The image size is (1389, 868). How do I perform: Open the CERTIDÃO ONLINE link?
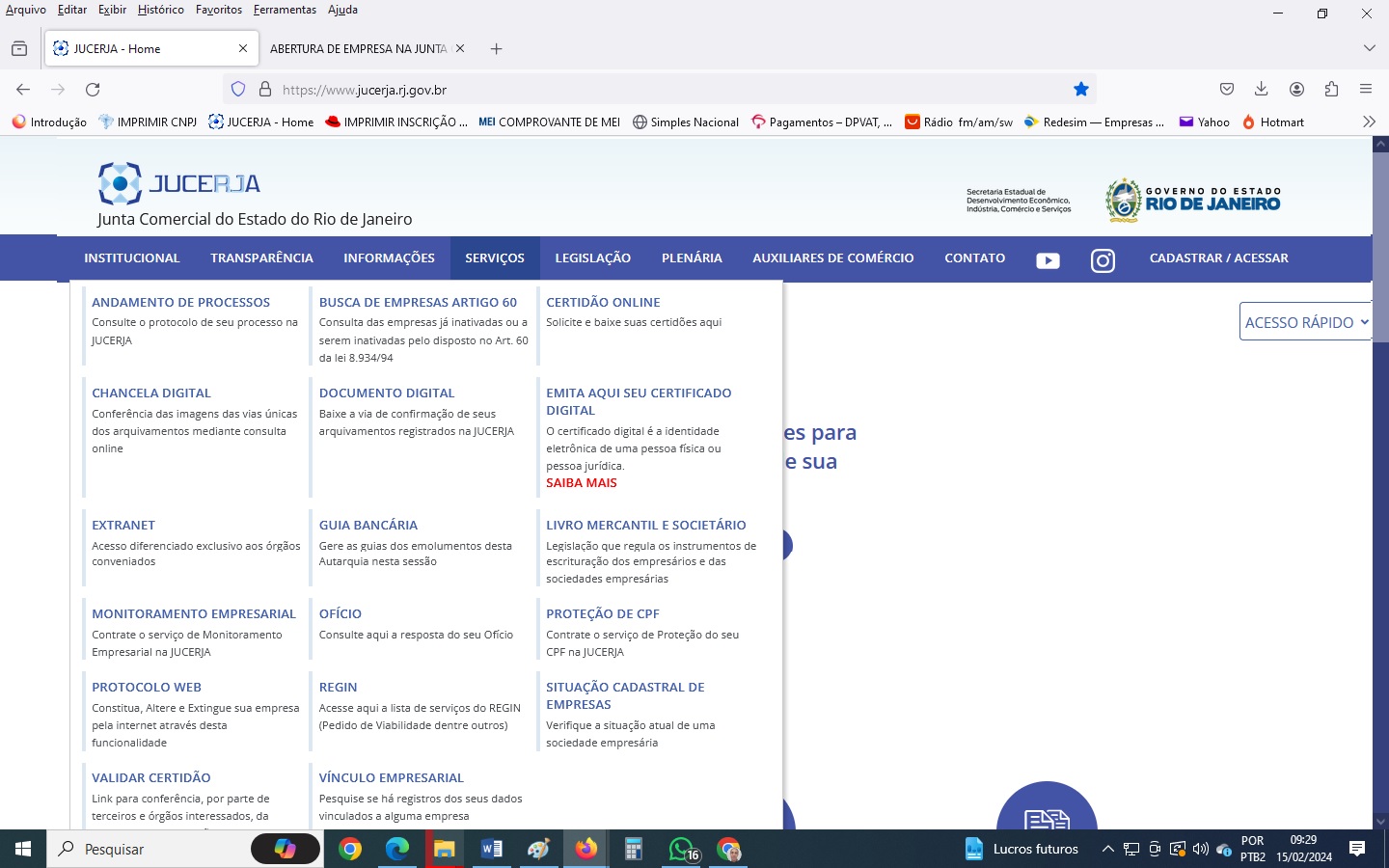[x=603, y=302]
